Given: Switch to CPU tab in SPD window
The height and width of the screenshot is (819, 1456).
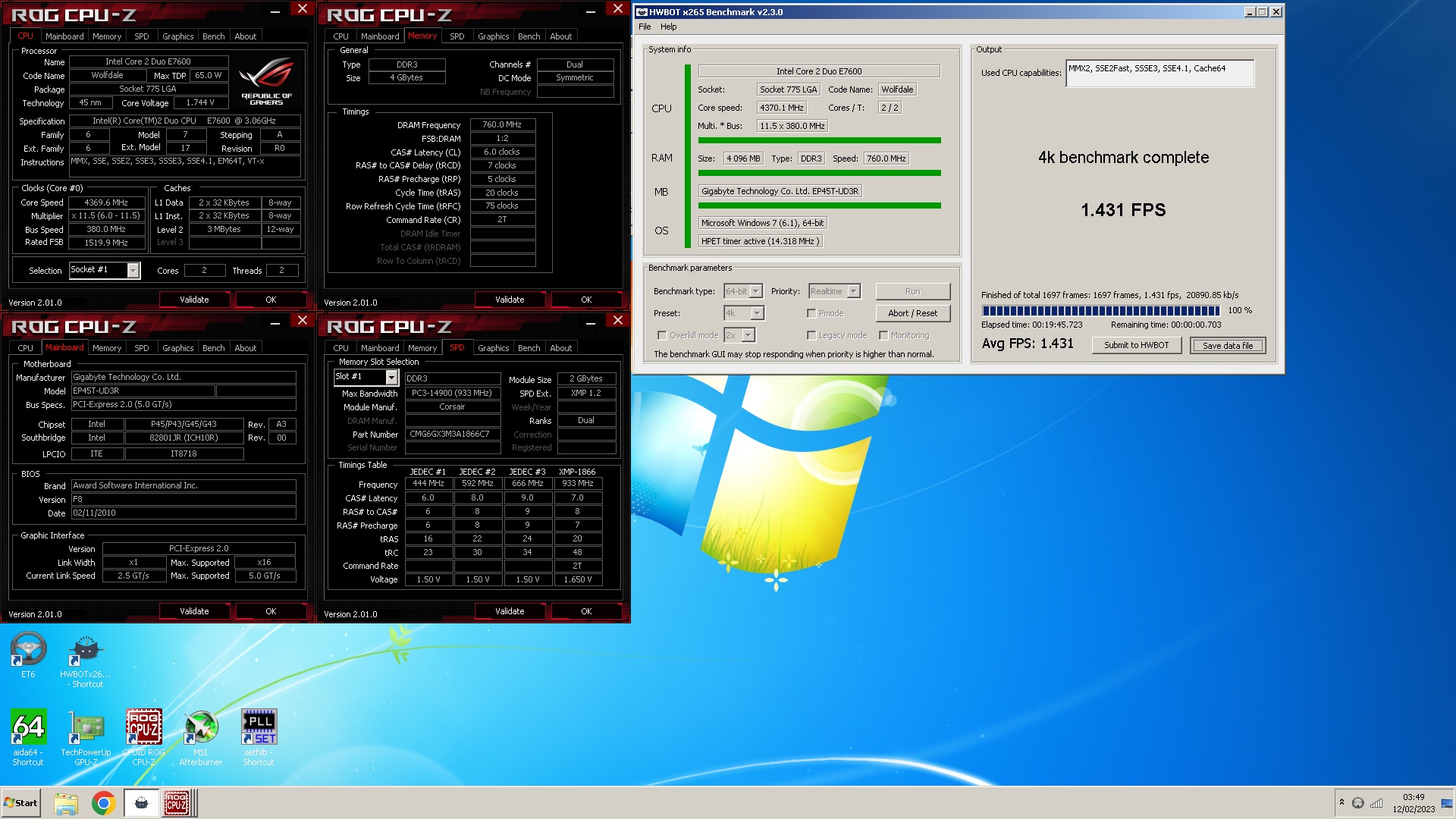Looking at the screenshot, I should (340, 348).
